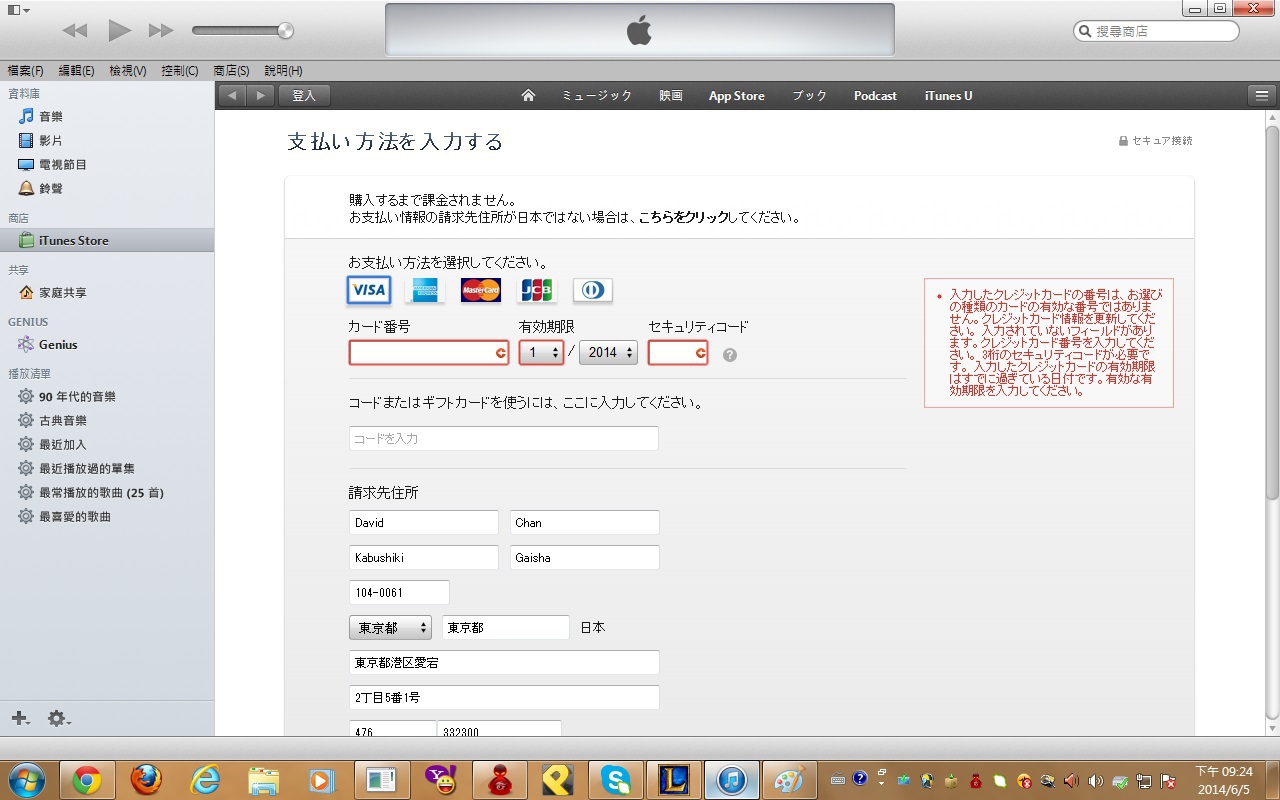Viewport: 1280px width, 800px height.
Task: Switch to 映画 store tab
Action: pos(671,96)
